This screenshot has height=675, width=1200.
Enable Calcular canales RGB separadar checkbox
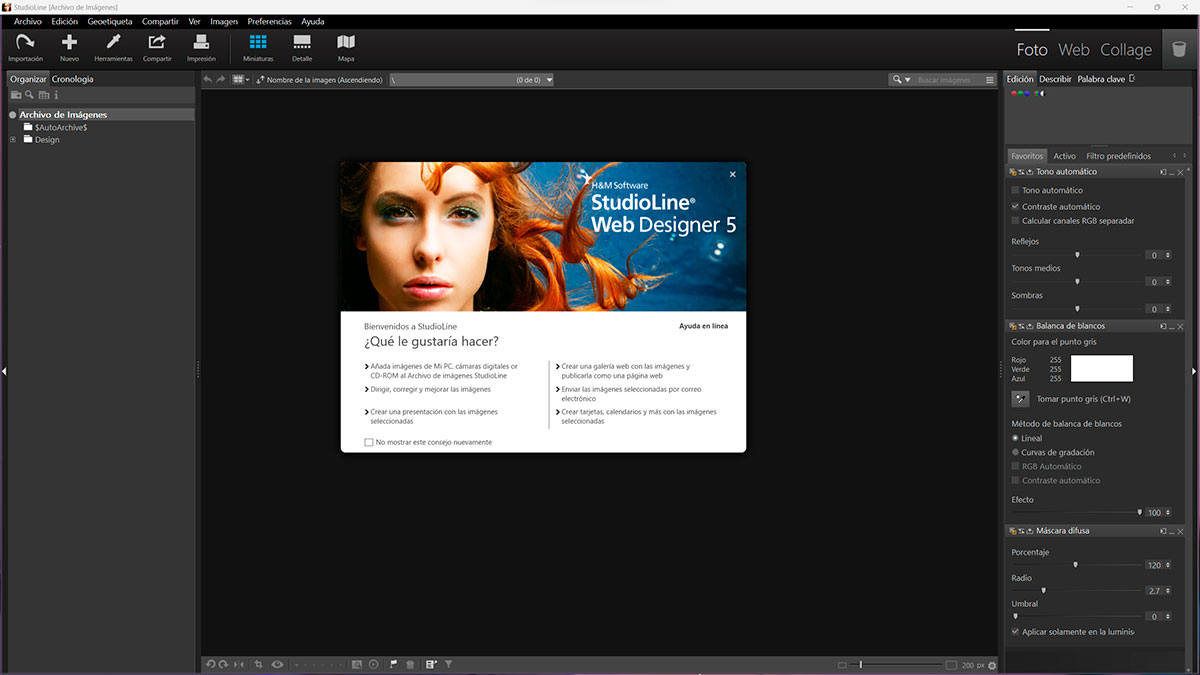click(x=1016, y=221)
